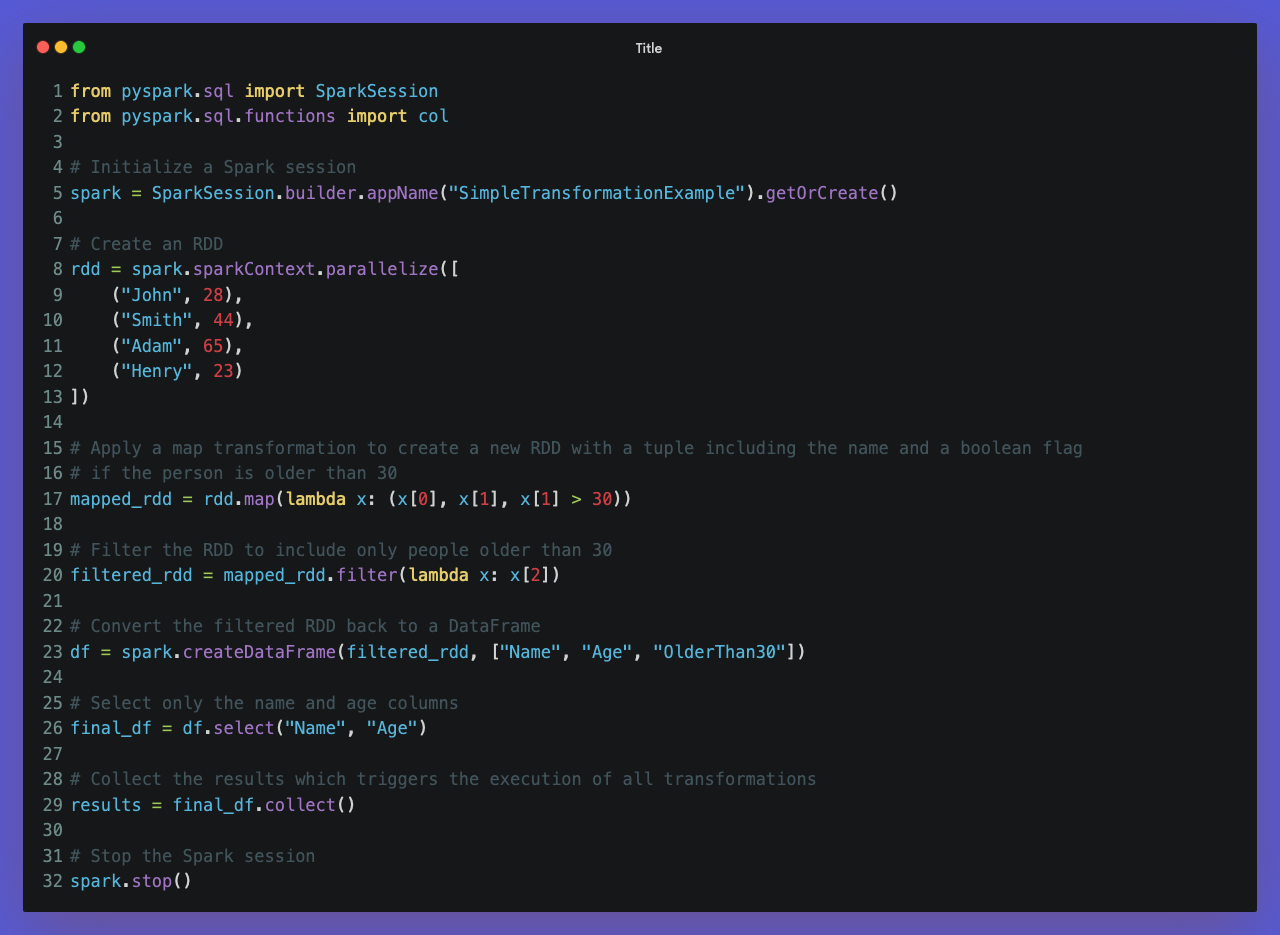Click the "collect" method call
Image resolution: width=1280 pixels, height=935 pixels.
coord(300,805)
